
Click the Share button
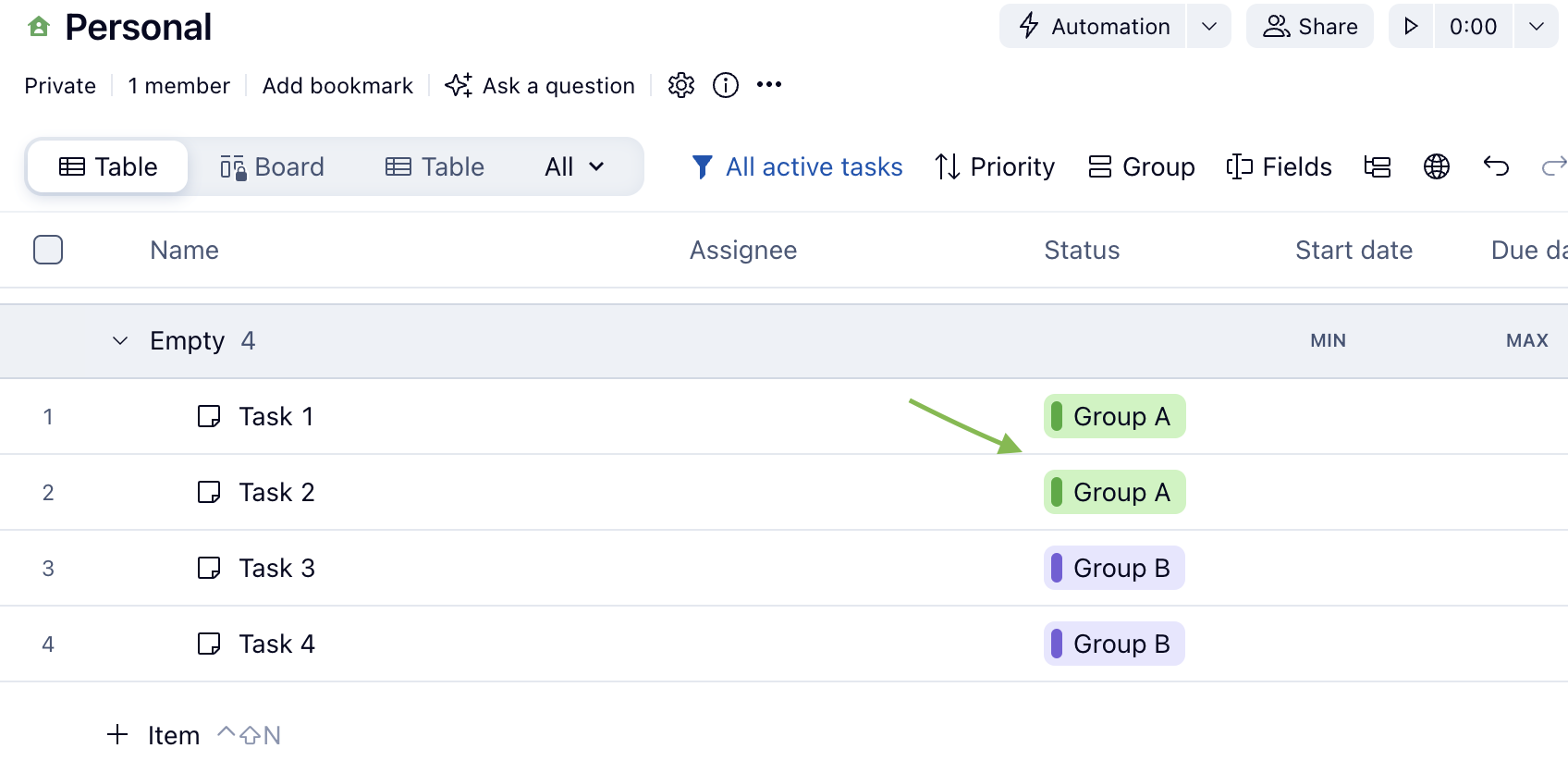(x=1310, y=26)
